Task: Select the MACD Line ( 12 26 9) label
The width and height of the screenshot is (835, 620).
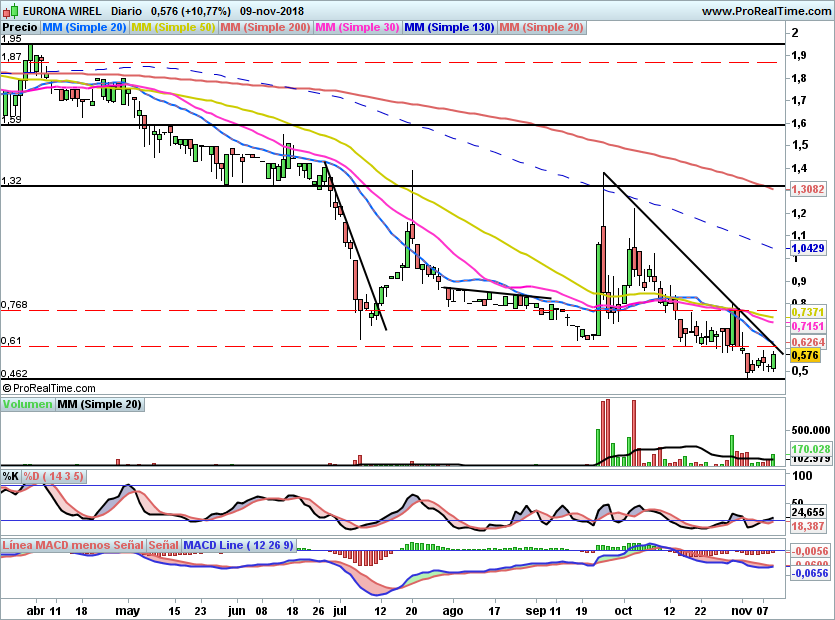Action: coord(238,545)
